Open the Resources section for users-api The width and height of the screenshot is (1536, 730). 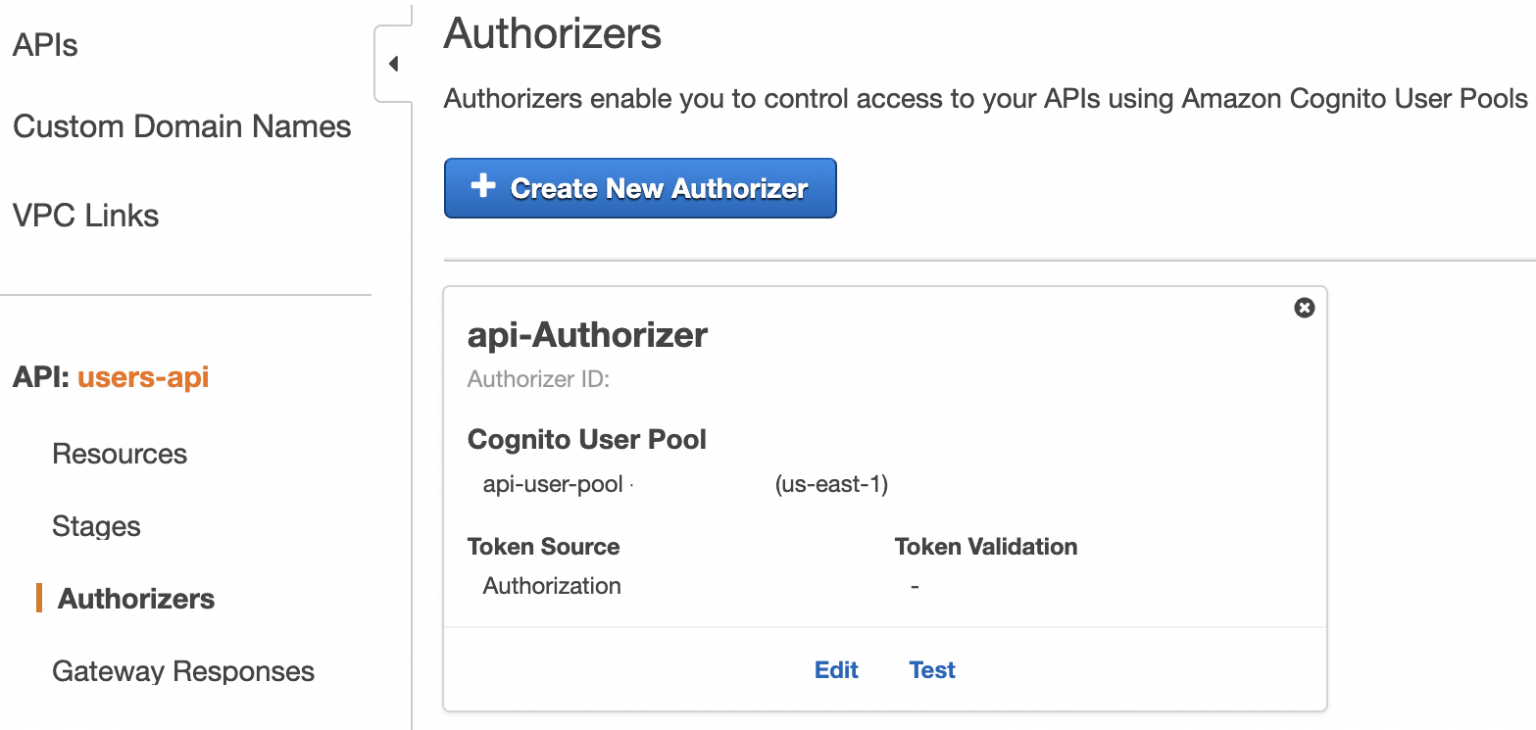coord(119,453)
